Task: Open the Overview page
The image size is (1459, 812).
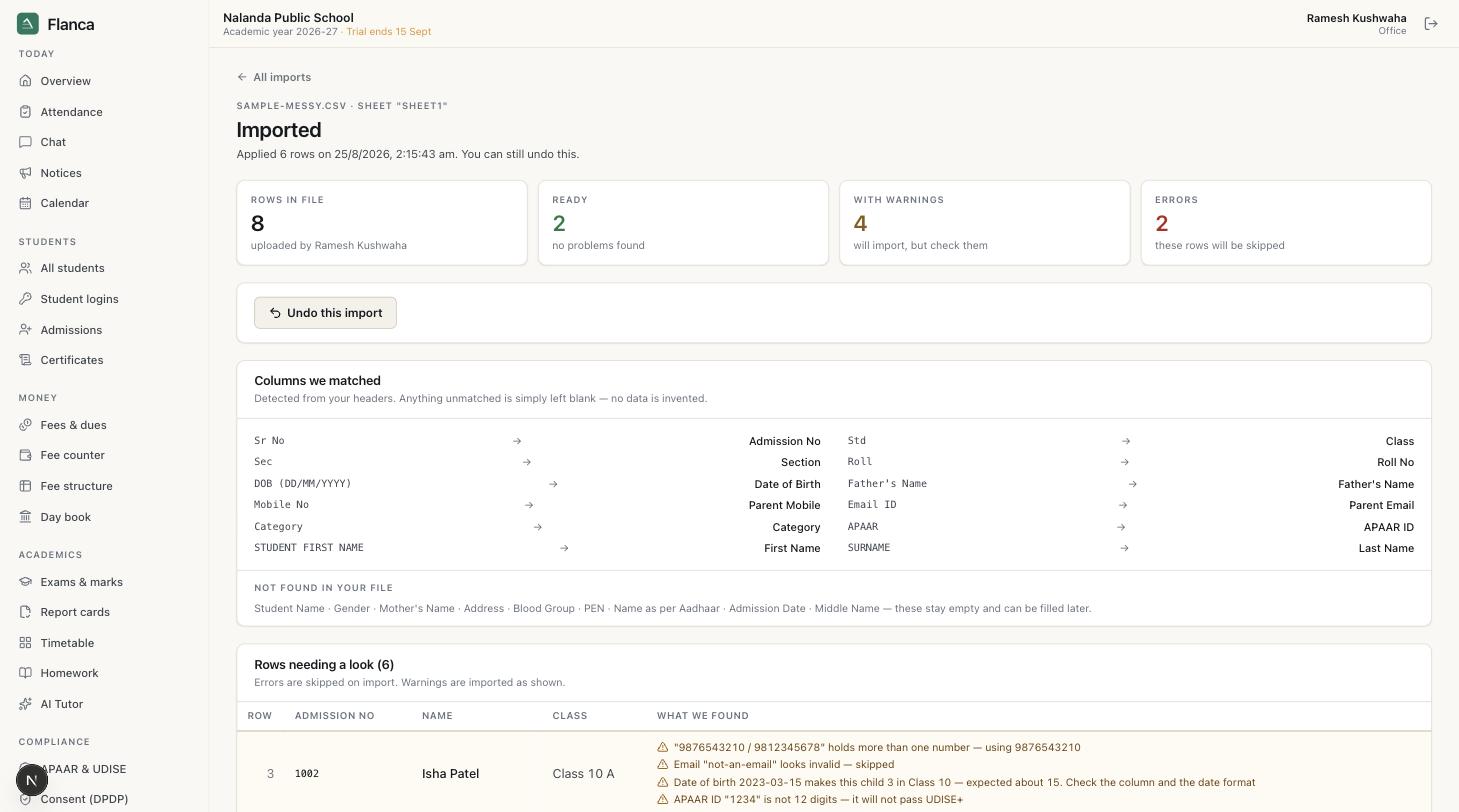Action: (x=65, y=81)
